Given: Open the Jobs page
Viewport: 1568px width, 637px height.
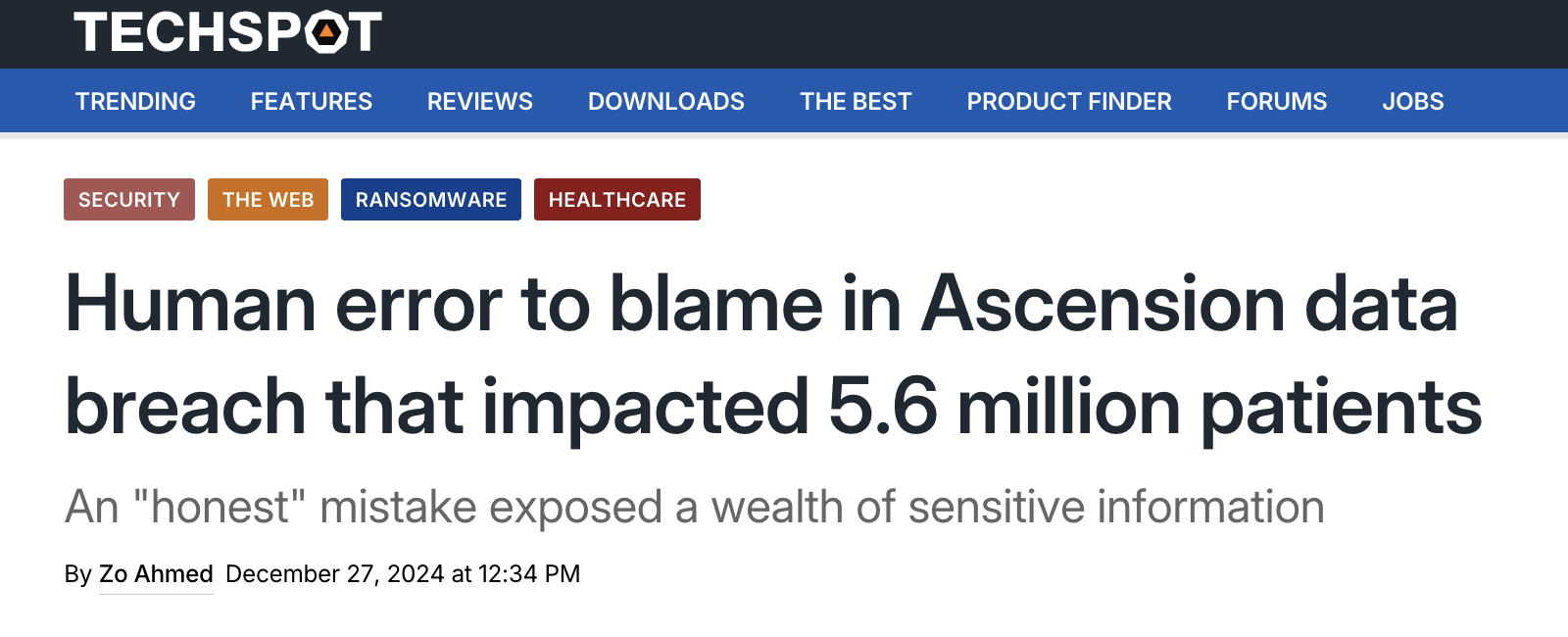Looking at the screenshot, I should coord(1412,101).
